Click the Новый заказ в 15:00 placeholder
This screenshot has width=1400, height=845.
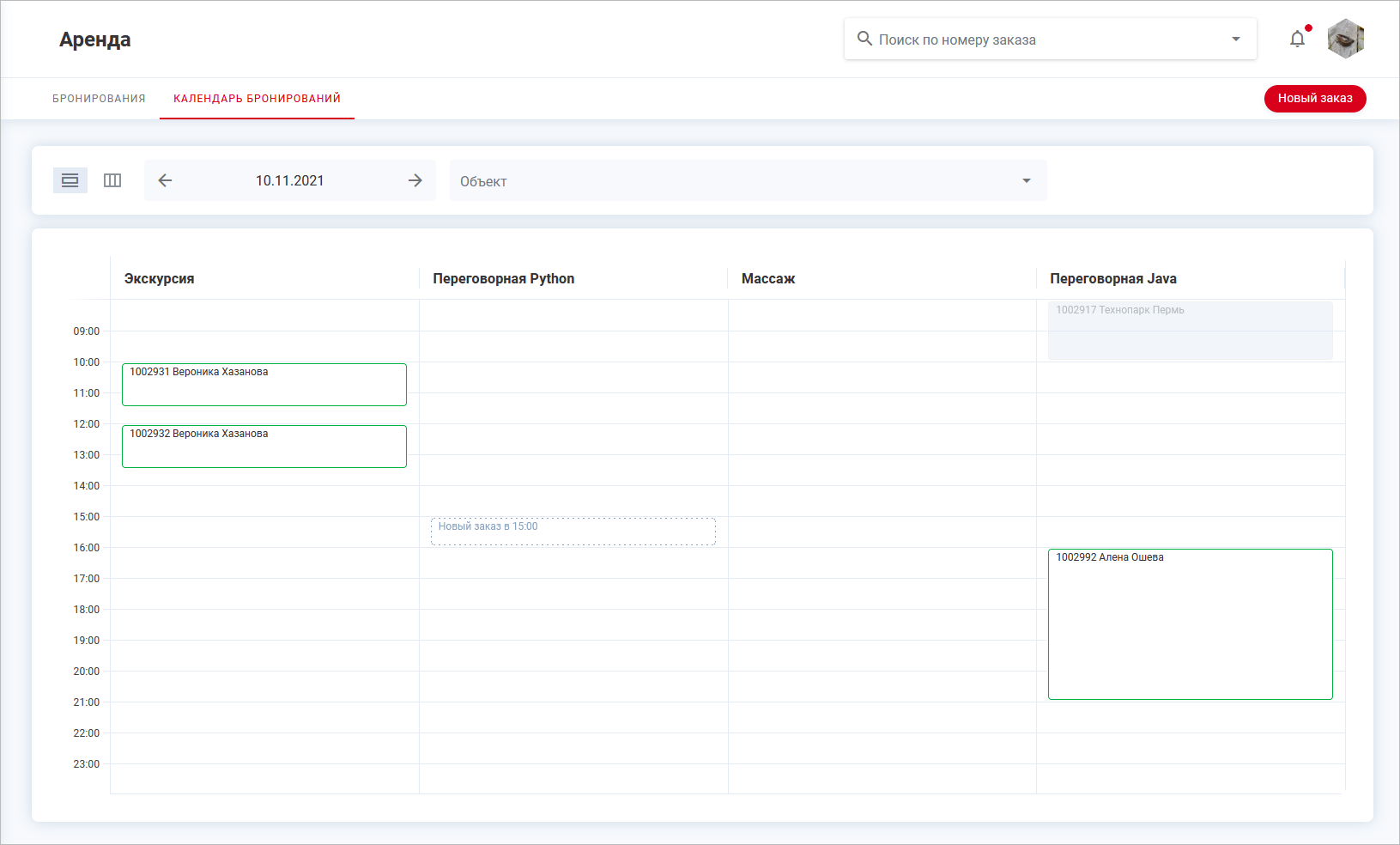coord(573,532)
